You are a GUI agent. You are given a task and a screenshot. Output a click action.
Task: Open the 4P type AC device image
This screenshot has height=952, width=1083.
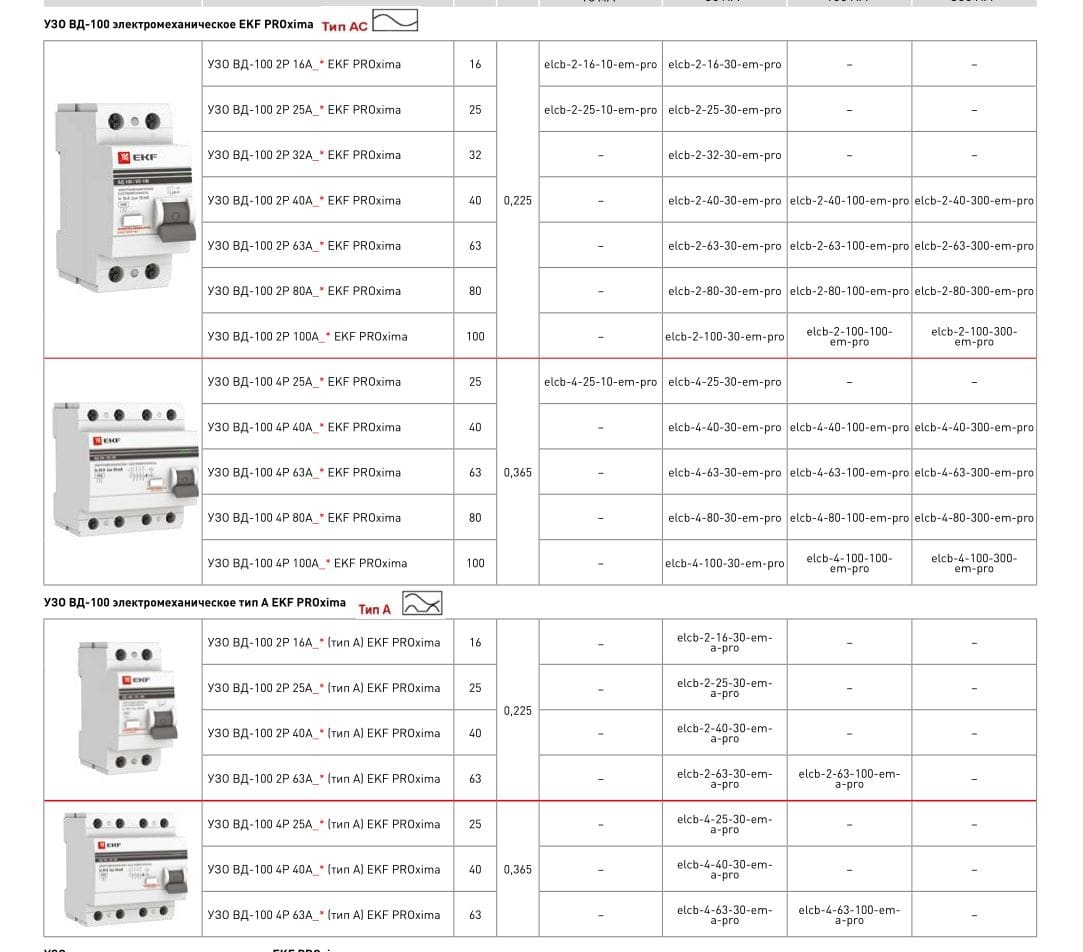tap(122, 470)
